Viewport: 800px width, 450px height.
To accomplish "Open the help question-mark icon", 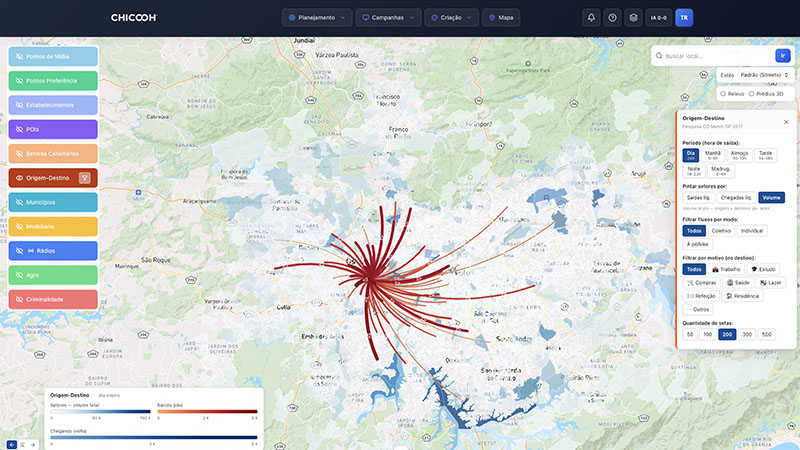I will [612, 17].
